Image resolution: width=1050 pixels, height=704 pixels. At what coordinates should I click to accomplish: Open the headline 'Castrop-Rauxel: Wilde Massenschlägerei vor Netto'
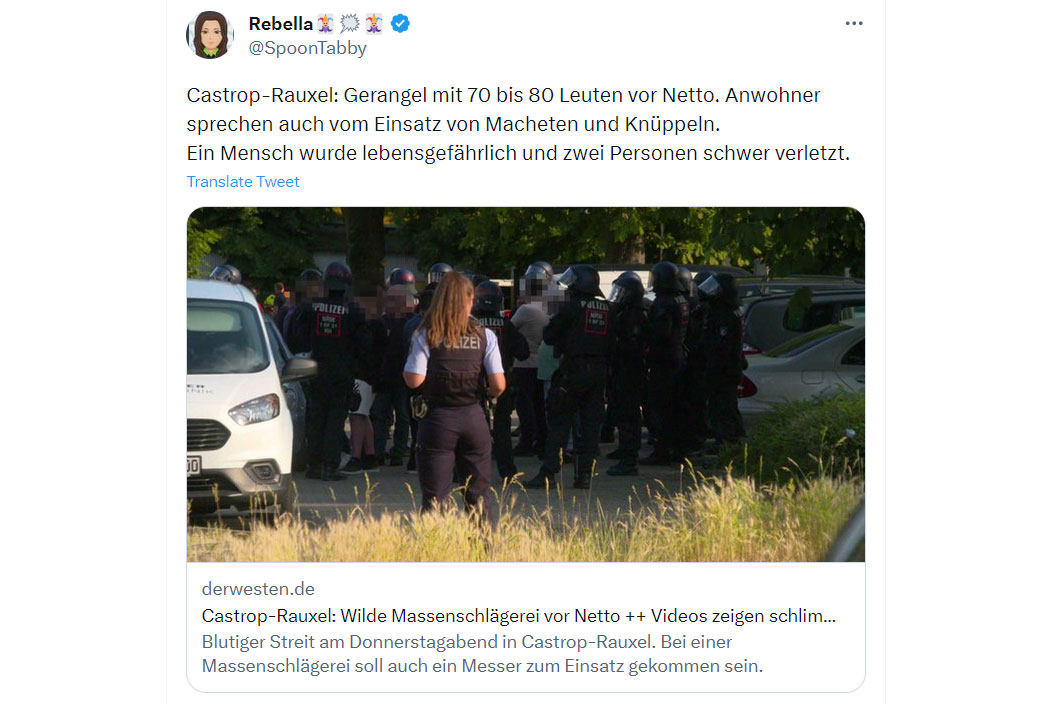(x=518, y=616)
